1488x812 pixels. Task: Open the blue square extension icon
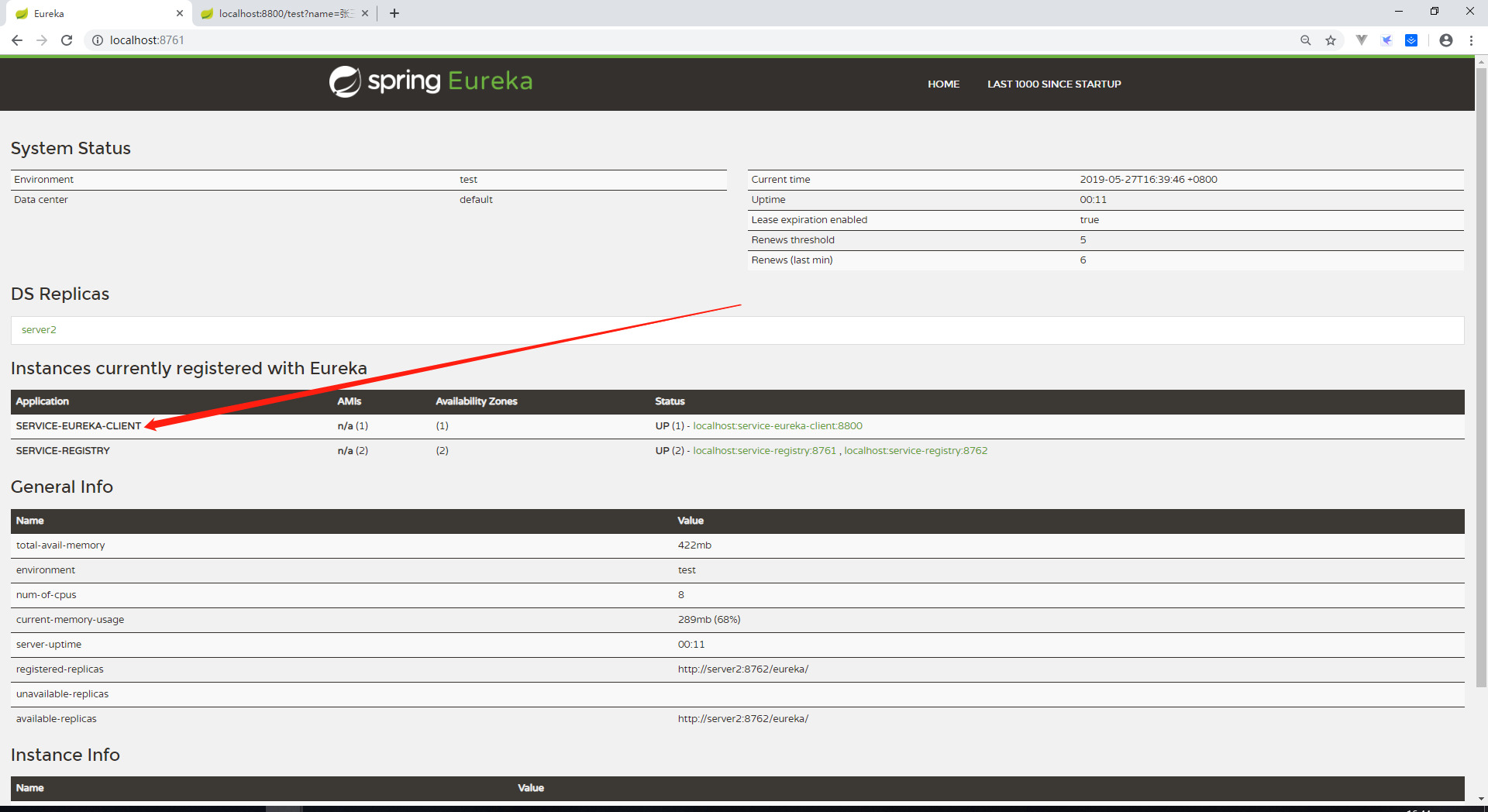[x=1411, y=40]
